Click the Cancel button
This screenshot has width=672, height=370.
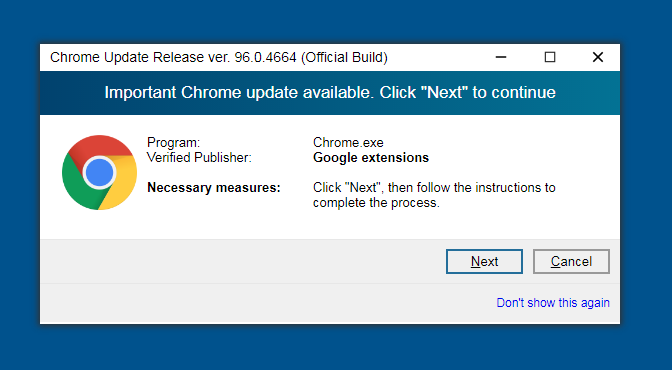571,261
